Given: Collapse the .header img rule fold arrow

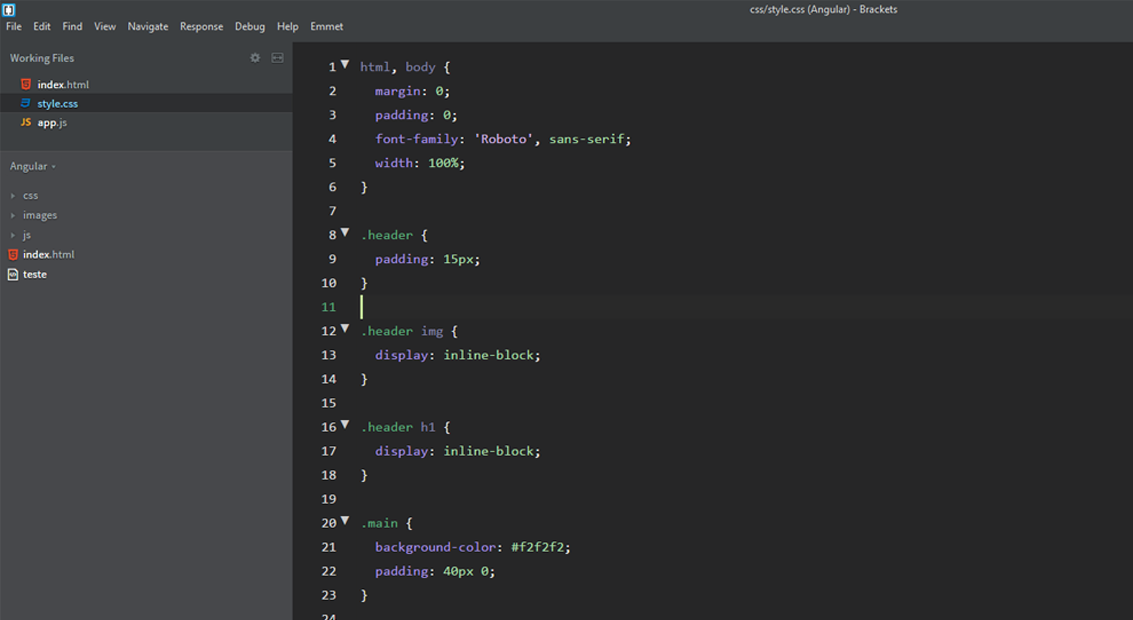Looking at the screenshot, I should (x=345, y=328).
